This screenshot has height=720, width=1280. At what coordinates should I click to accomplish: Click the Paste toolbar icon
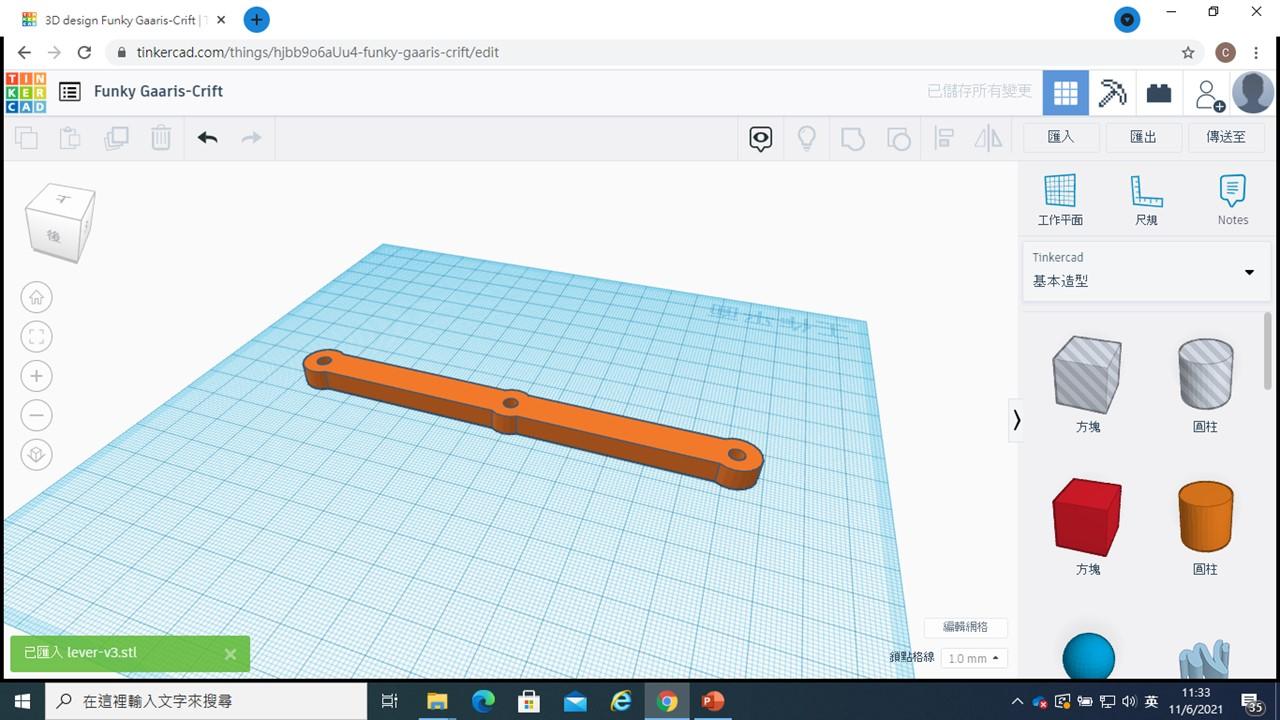[70, 138]
